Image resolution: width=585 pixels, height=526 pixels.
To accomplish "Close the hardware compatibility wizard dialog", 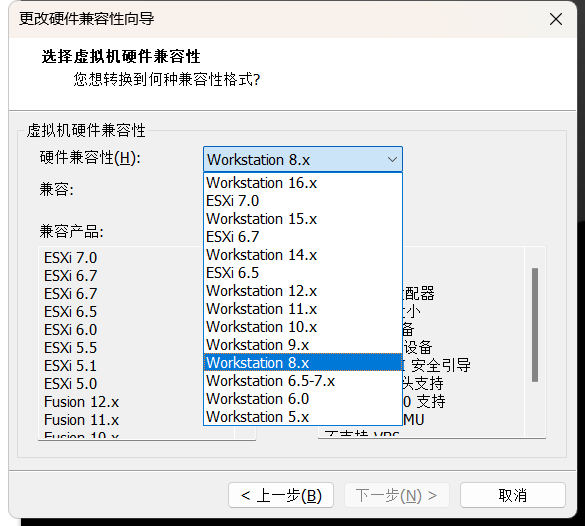I will coord(556,19).
